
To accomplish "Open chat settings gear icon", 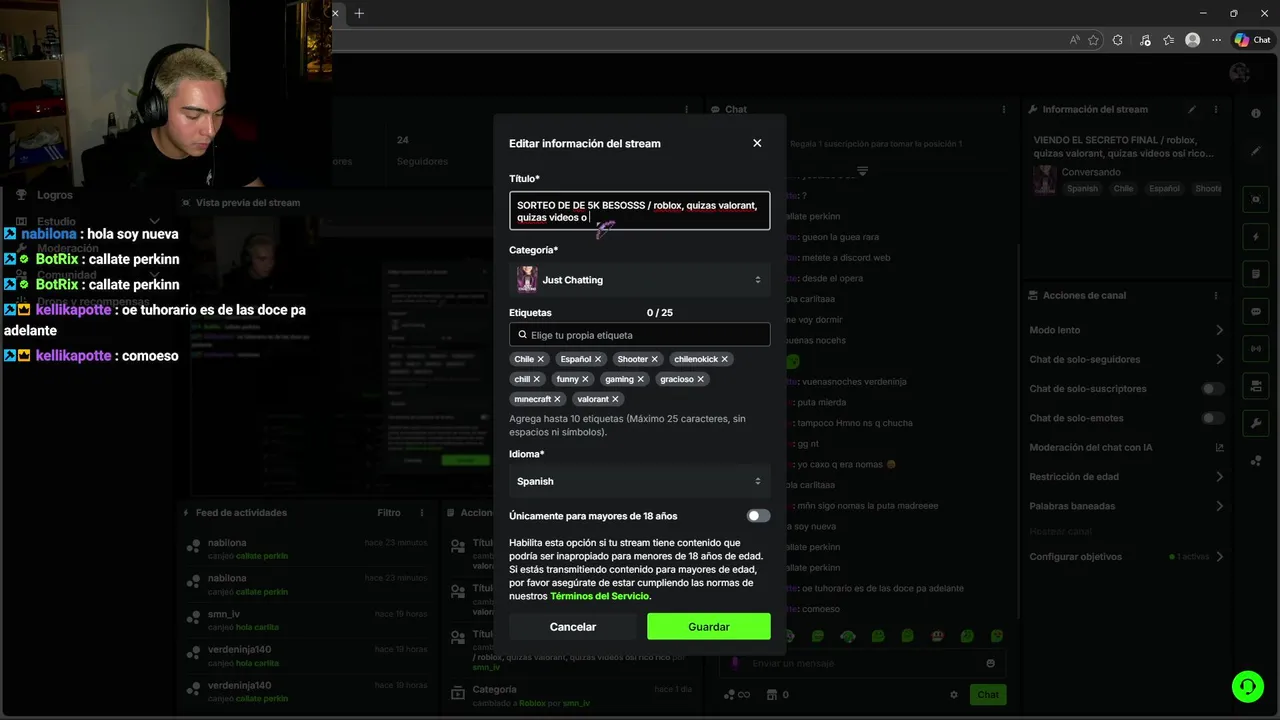I will (x=954, y=695).
